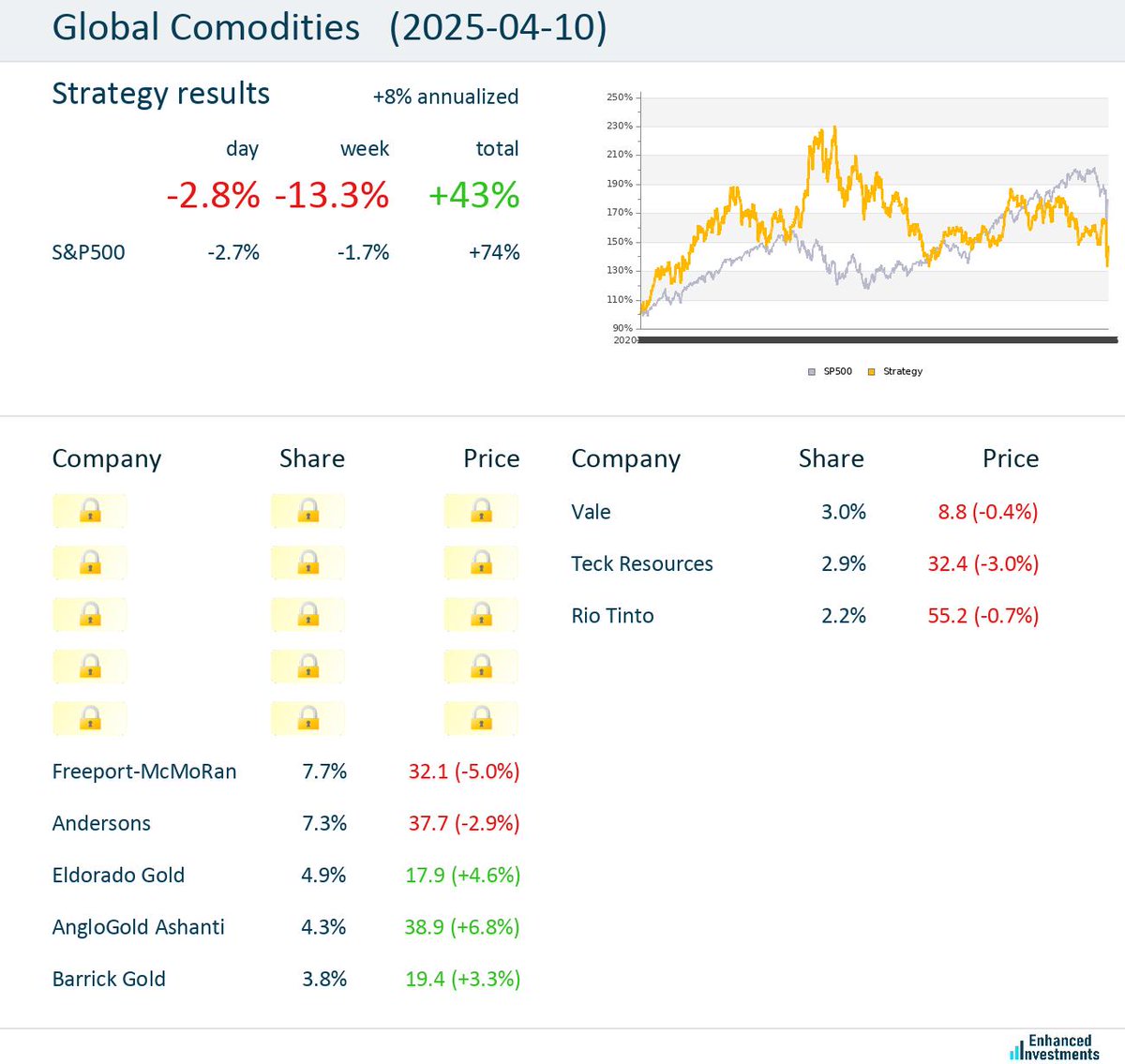Click the second locked row's Share lock icon

308,562
